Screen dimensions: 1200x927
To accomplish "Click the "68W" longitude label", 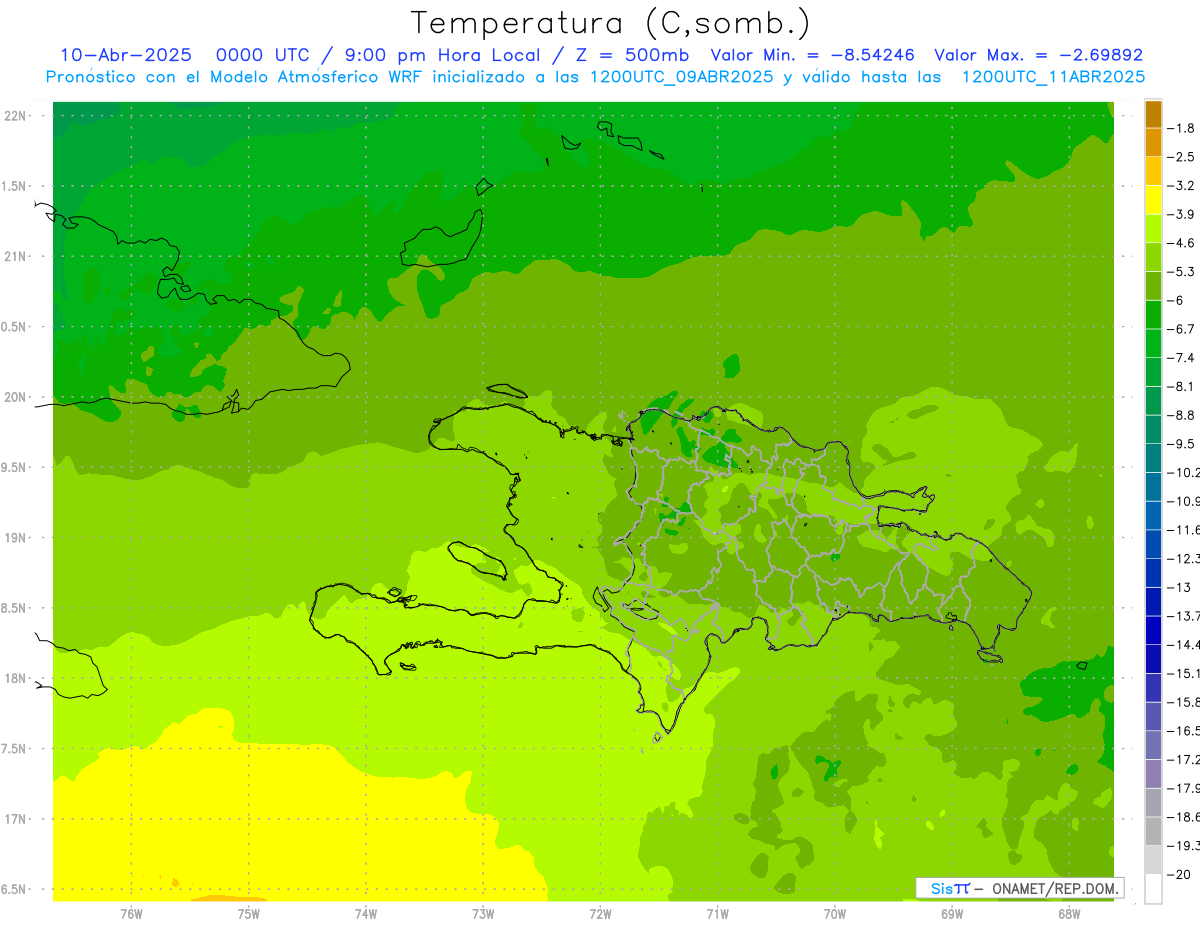I will coord(1068,913).
